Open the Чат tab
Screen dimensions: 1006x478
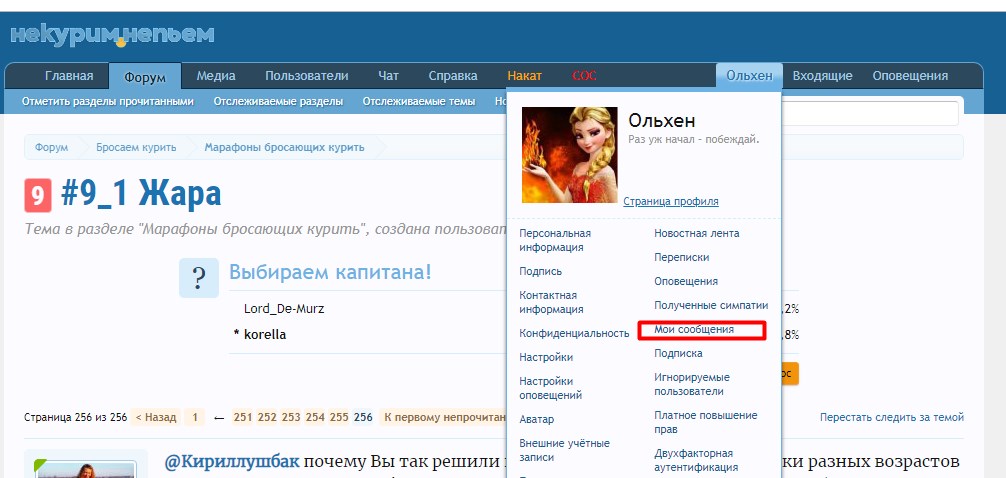click(x=388, y=76)
